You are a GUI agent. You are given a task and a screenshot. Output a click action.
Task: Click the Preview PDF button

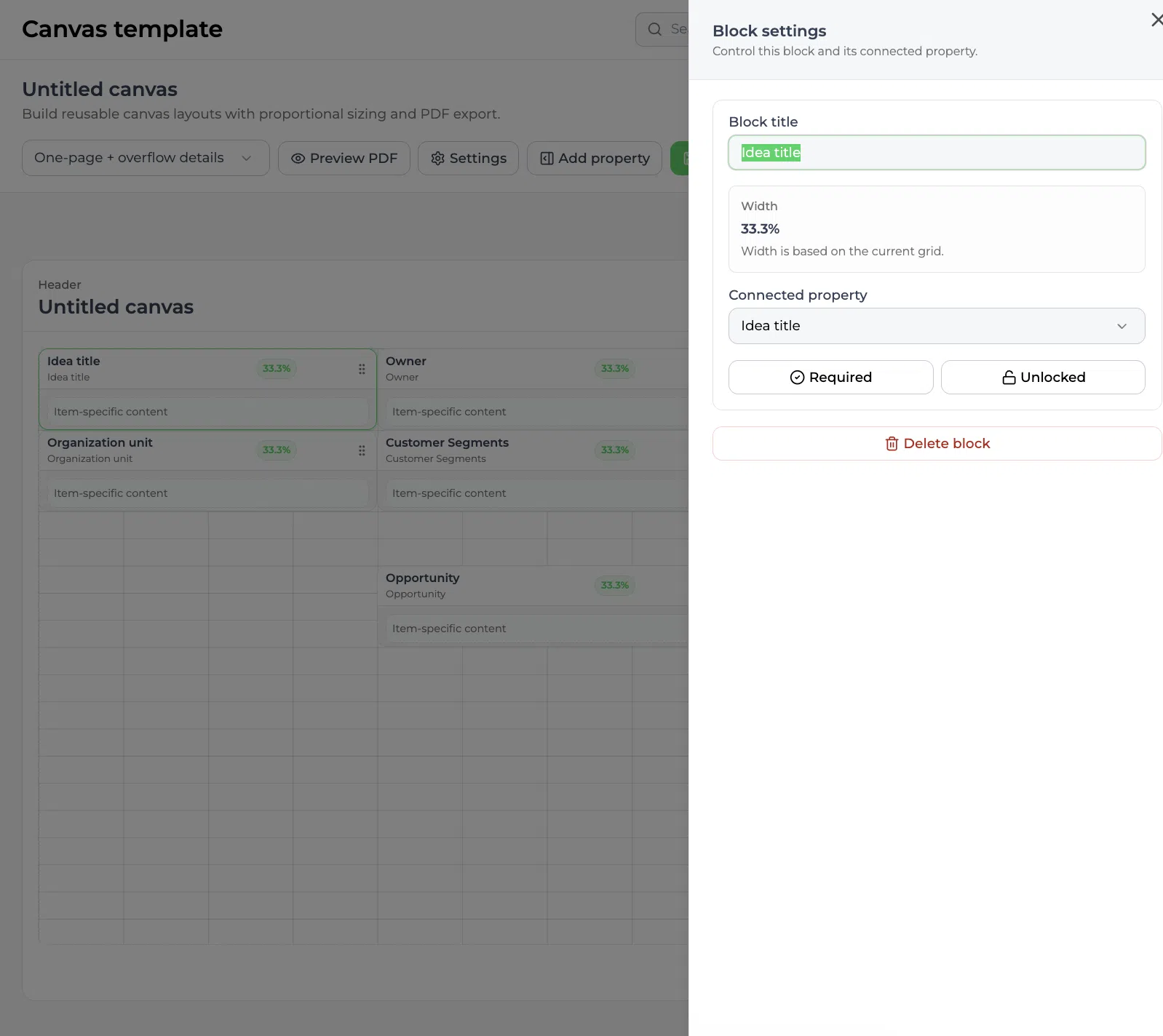(344, 158)
